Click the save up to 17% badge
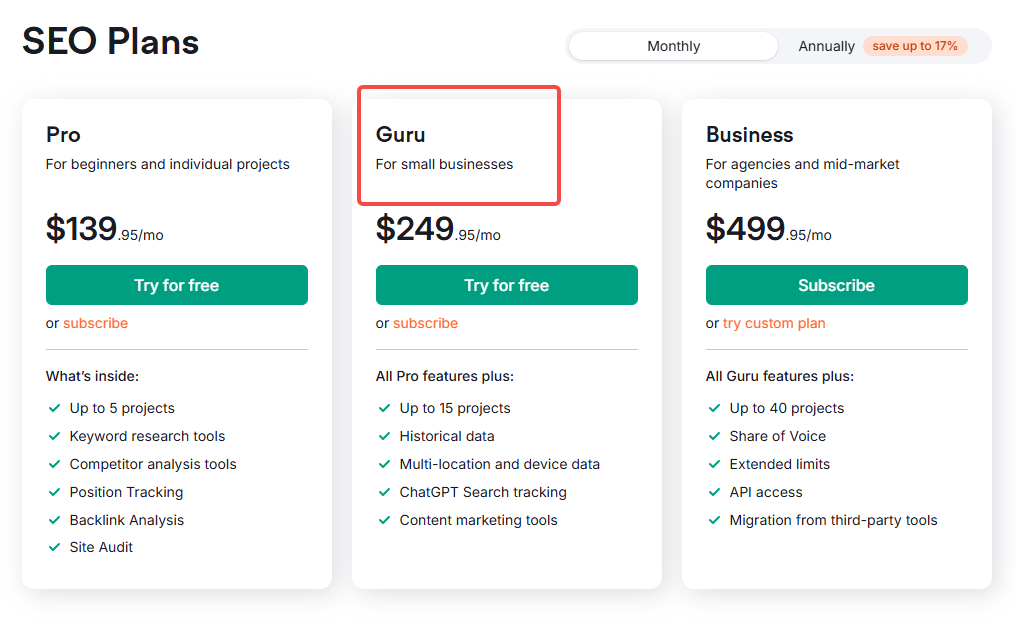1017x626 pixels. [915, 46]
